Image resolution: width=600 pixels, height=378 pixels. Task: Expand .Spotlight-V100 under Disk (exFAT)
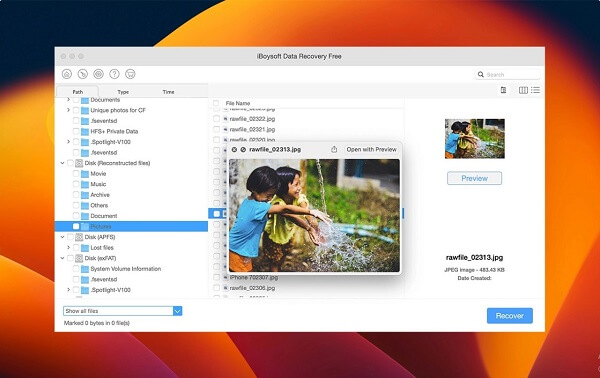click(x=68, y=290)
